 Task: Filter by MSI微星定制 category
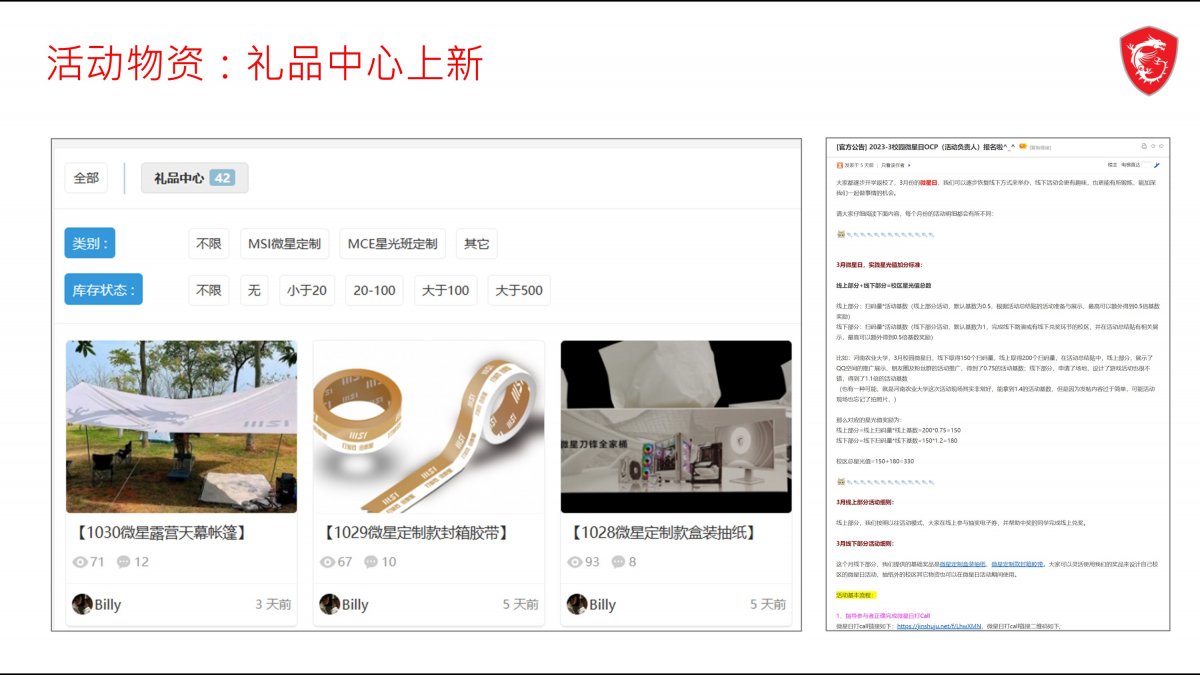point(285,244)
